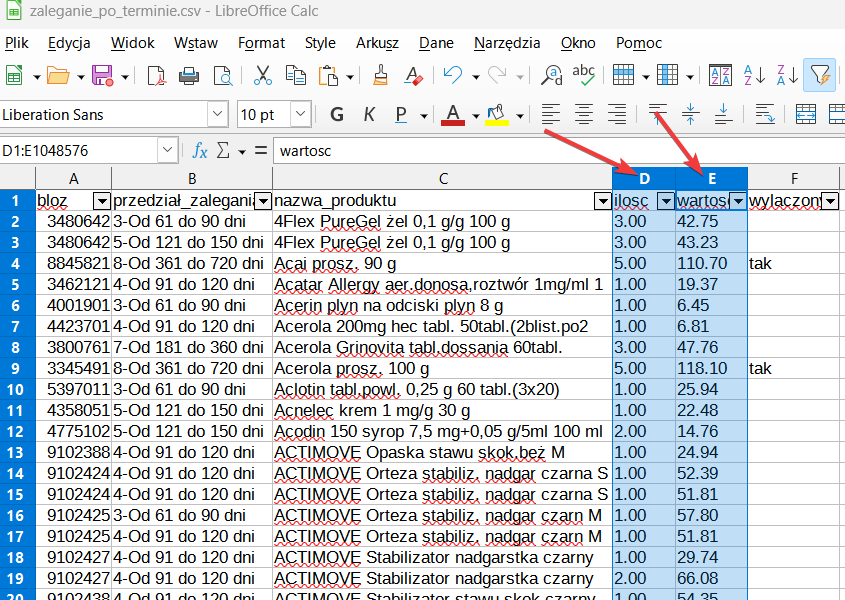Toggle the AutoFilter funnel button
The image size is (845, 600).
tap(819, 75)
